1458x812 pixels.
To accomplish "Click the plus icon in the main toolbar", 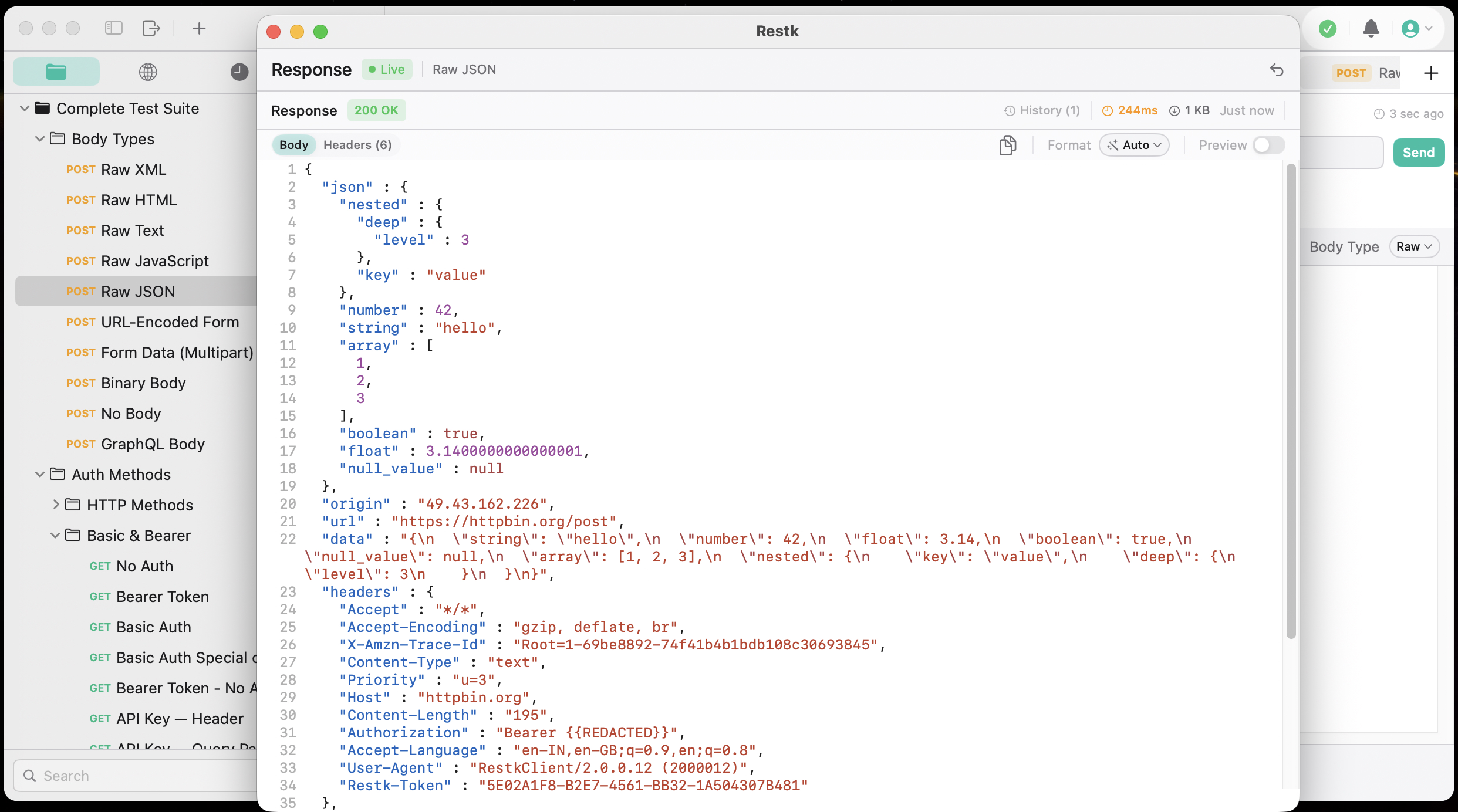I will pyautogui.click(x=199, y=28).
